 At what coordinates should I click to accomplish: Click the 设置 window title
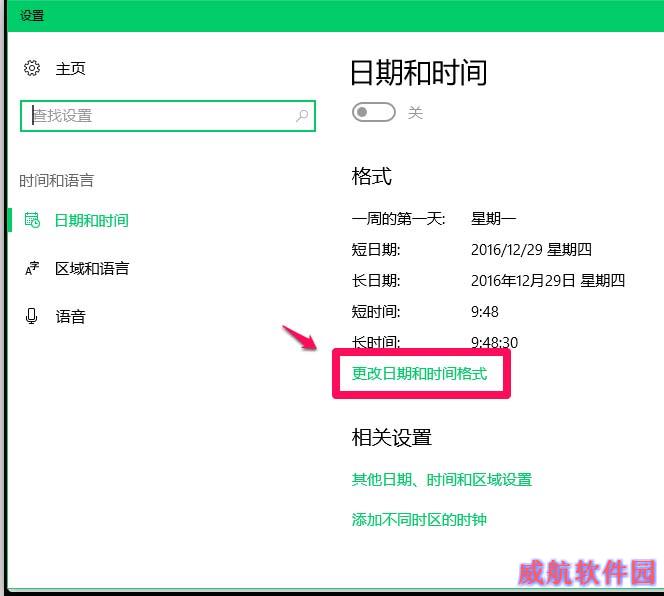point(32,16)
